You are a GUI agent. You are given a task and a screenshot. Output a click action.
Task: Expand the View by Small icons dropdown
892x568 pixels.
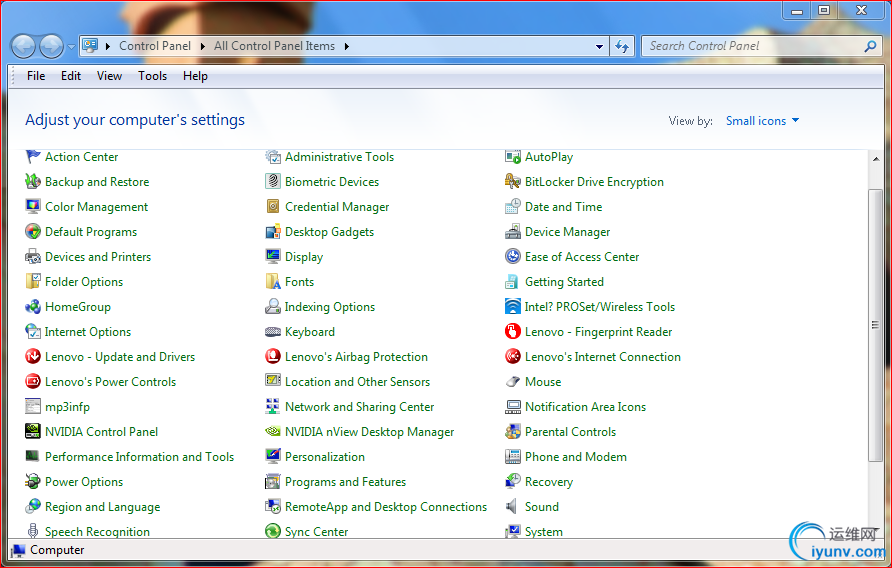[763, 121]
